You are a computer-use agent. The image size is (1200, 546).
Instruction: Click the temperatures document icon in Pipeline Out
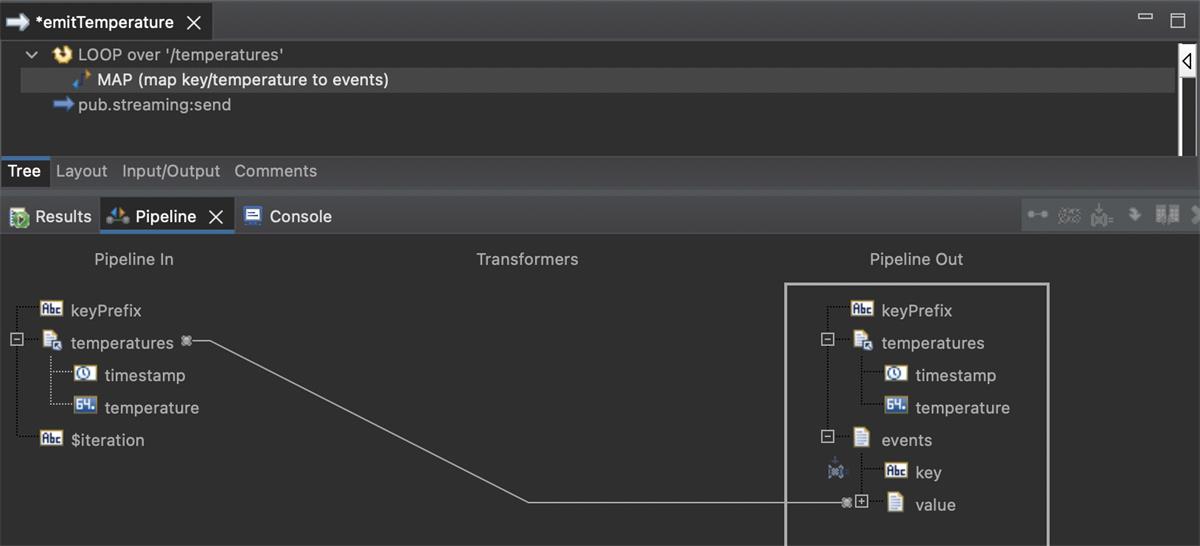coord(863,342)
